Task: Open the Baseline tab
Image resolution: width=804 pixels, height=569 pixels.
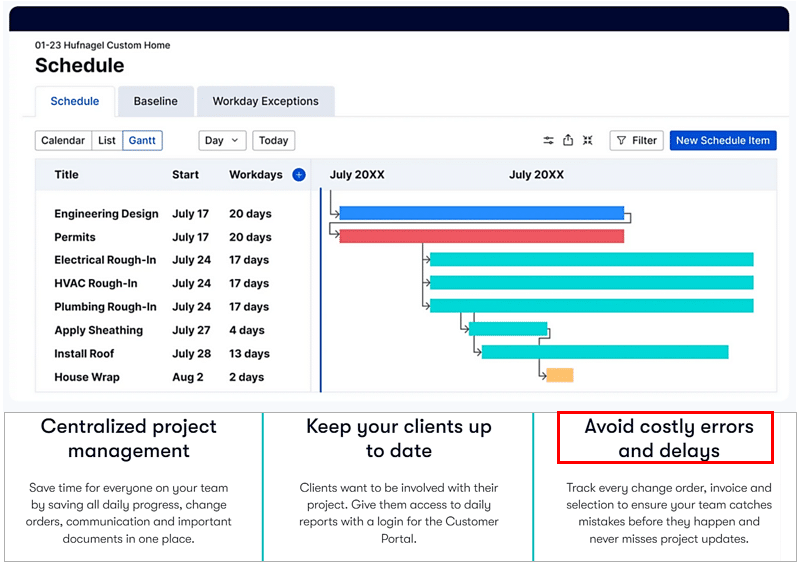Action: click(x=155, y=102)
